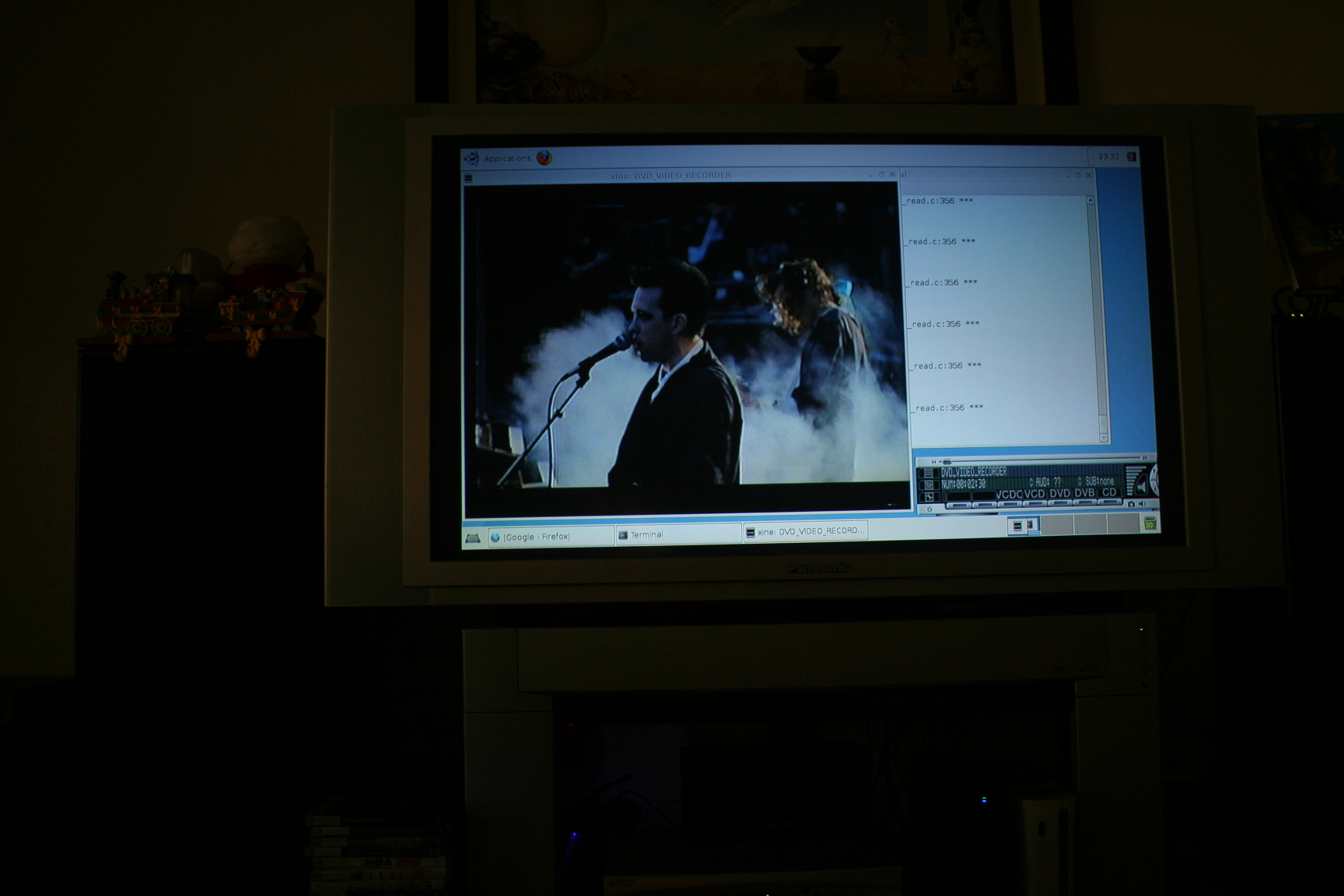
Task: Switch to the Google - Firefox taskbar window
Action: tap(551, 537)
